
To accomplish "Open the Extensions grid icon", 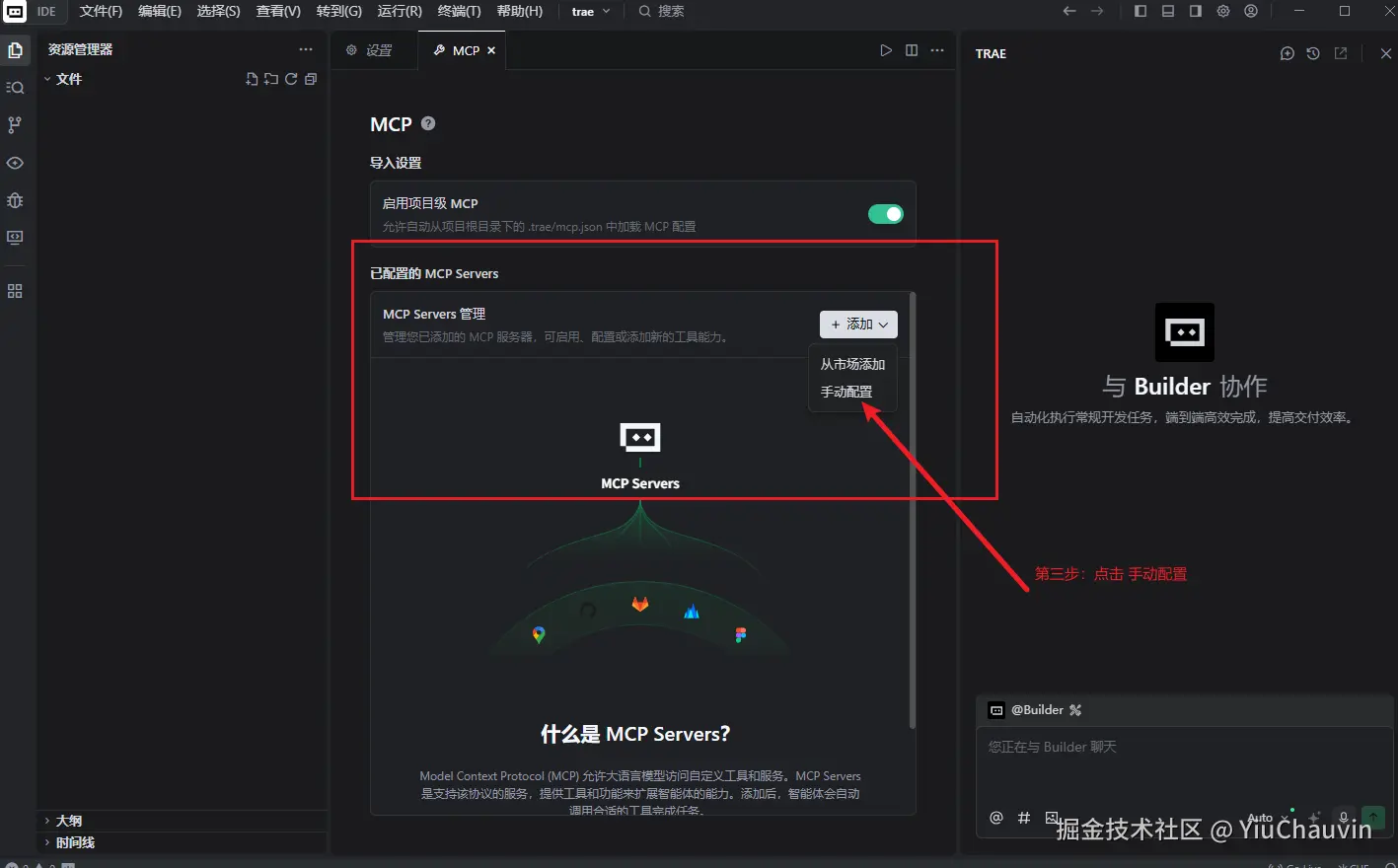I will (15, 292).
